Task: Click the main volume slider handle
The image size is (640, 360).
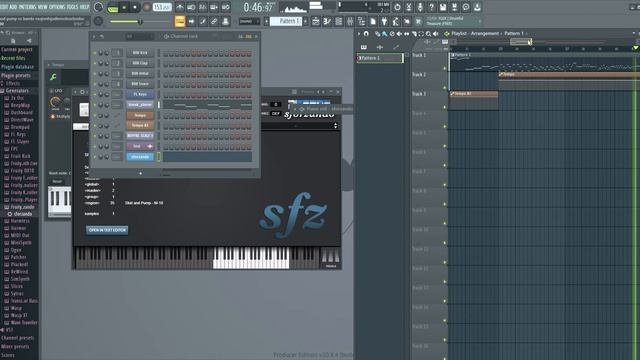Action: point(140,21)
